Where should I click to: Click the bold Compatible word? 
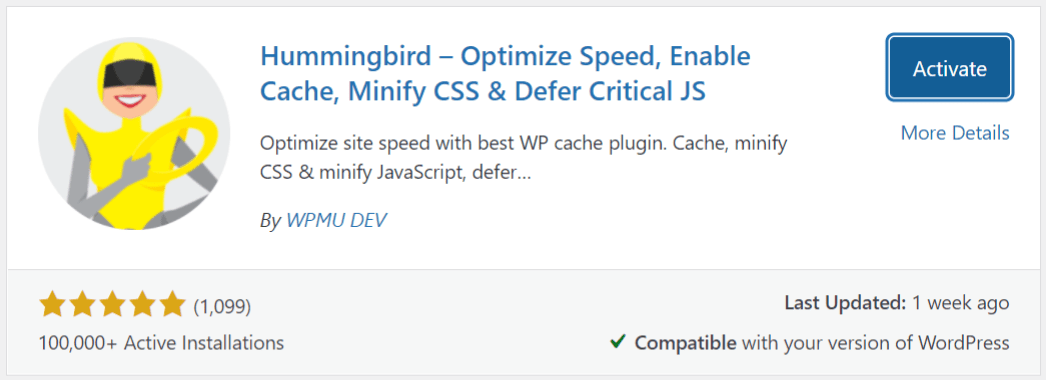click(x=686, y=343)
